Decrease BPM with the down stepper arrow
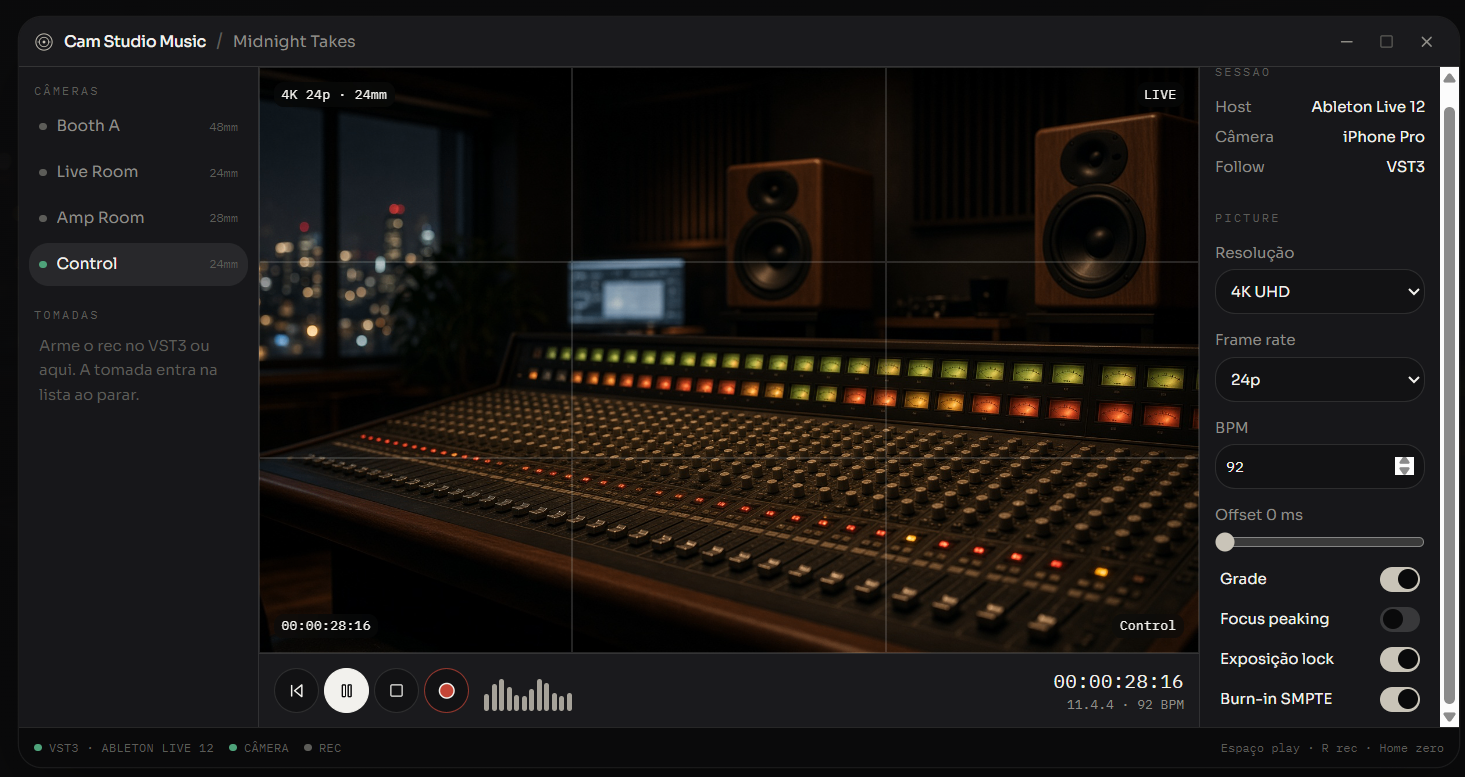The width and height of the screenshot is (1465, 777). [x=1404, y=472]
